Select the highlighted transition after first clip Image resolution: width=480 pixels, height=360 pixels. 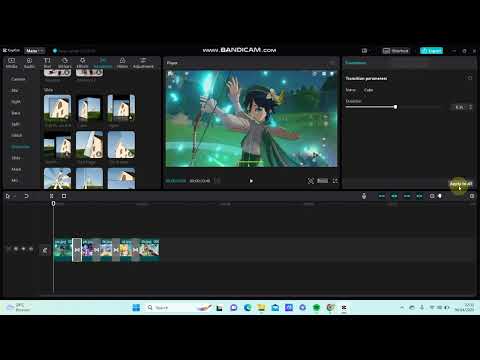coord(77,250)
